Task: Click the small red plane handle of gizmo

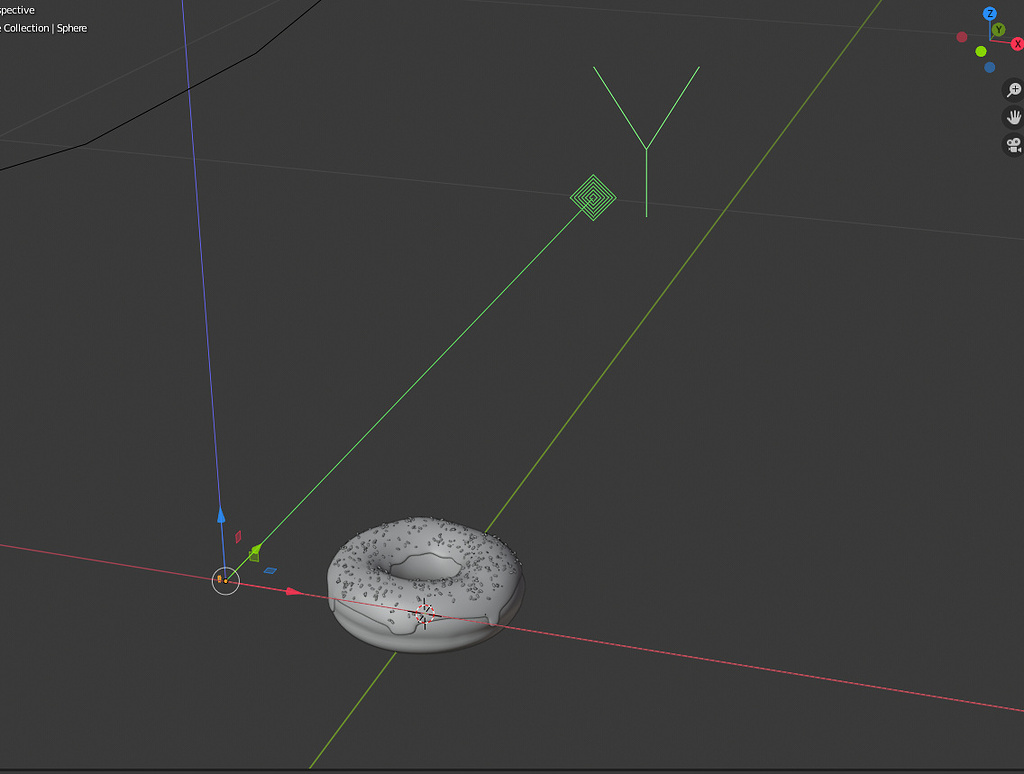Action: pos(238,536)
